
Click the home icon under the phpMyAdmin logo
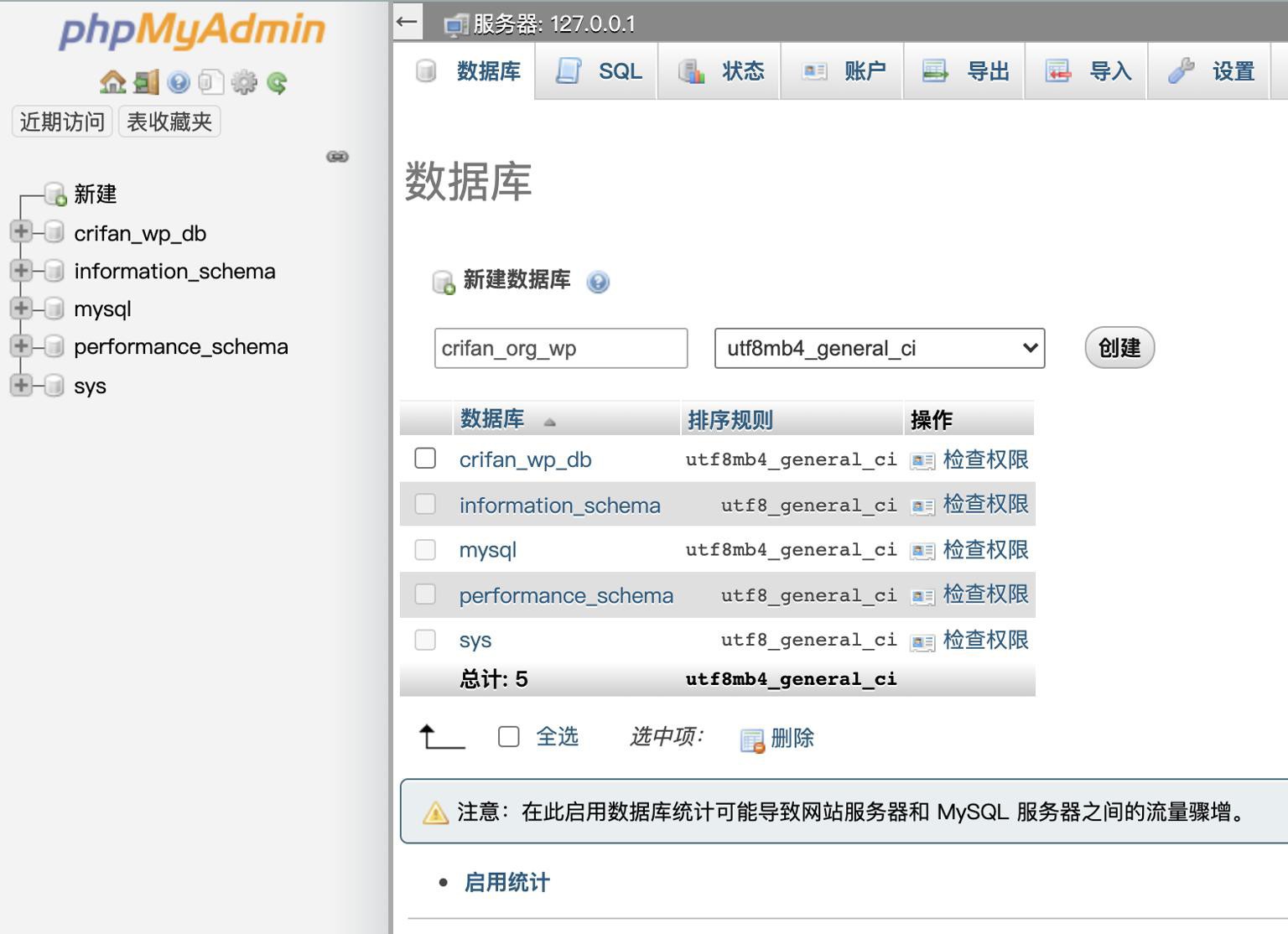pos(112,82)
